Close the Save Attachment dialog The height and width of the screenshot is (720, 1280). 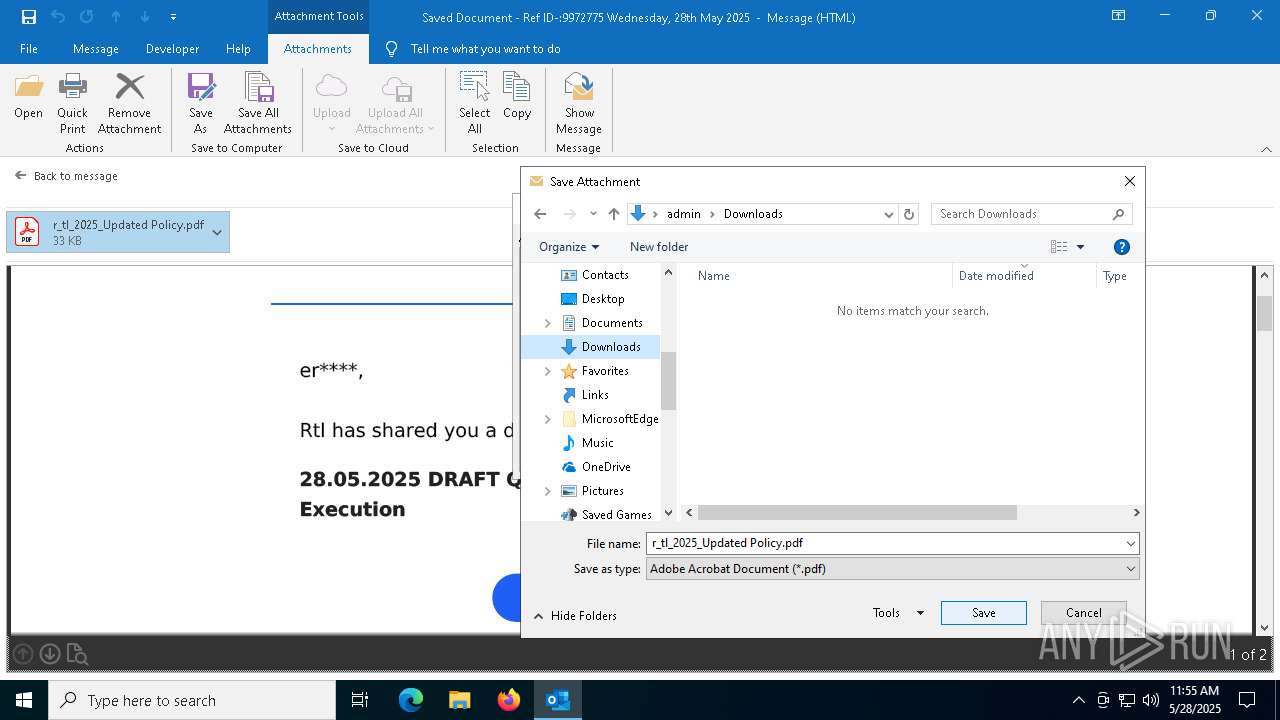[x=1130, y=181]
